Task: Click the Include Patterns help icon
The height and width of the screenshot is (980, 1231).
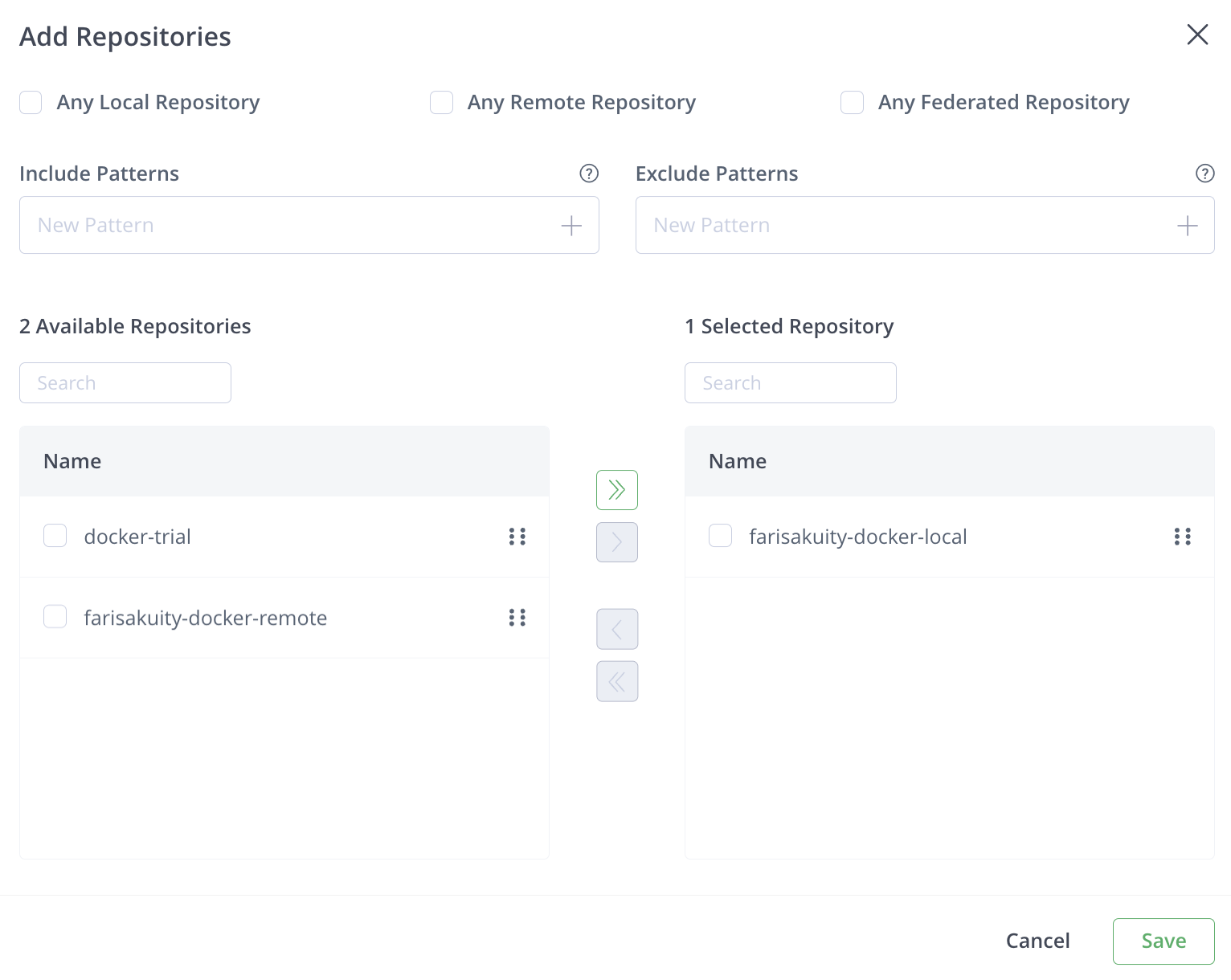Action: (x=589, y=174)
